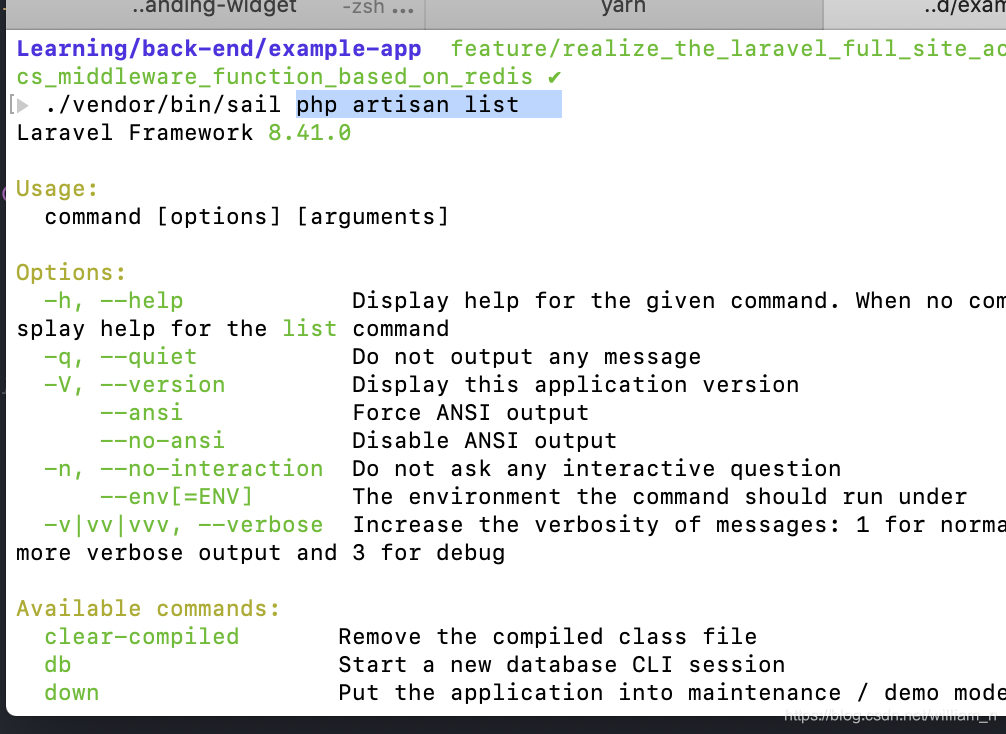Click 'The environment the command should run under'
The width and height of the screenshot is (1006, 734).
point(660,497)
